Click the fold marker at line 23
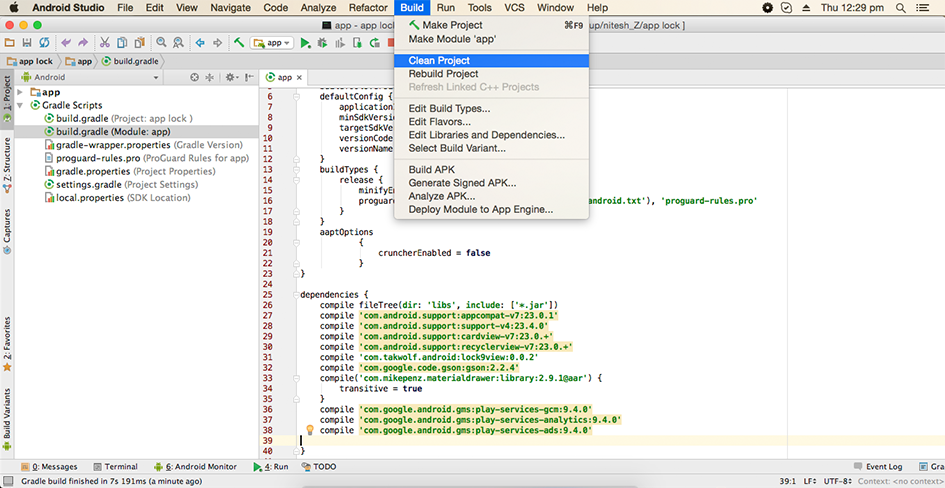Viewport: 945px width, 488px height. 296,274
